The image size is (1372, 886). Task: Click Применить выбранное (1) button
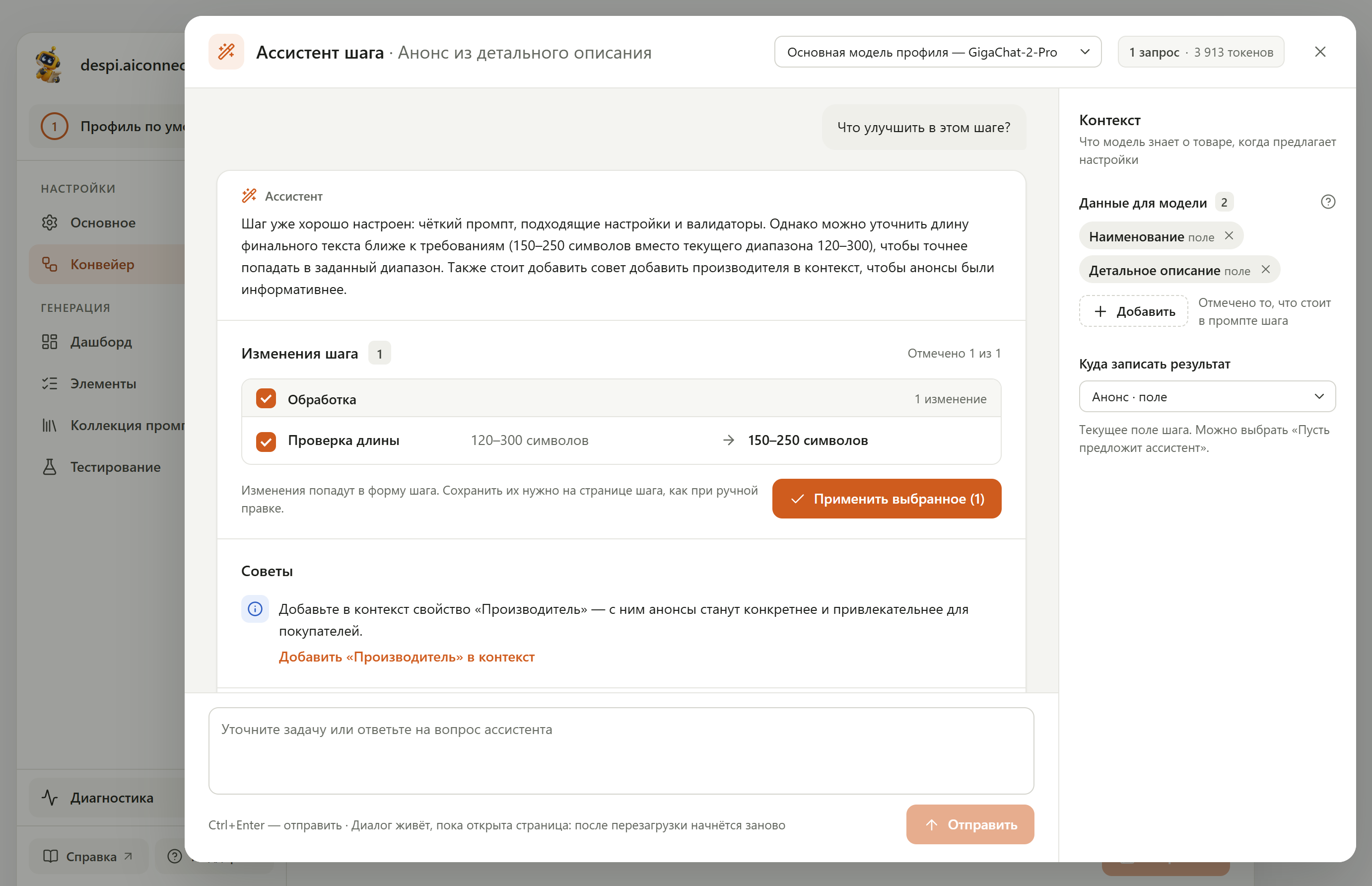pos(887,499)
